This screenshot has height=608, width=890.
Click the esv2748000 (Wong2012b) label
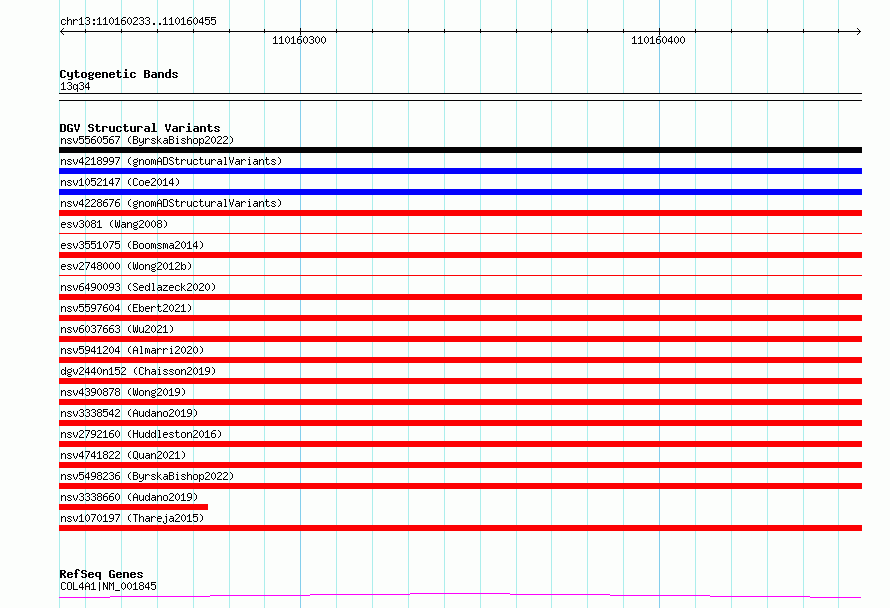(x=126, y=266)
